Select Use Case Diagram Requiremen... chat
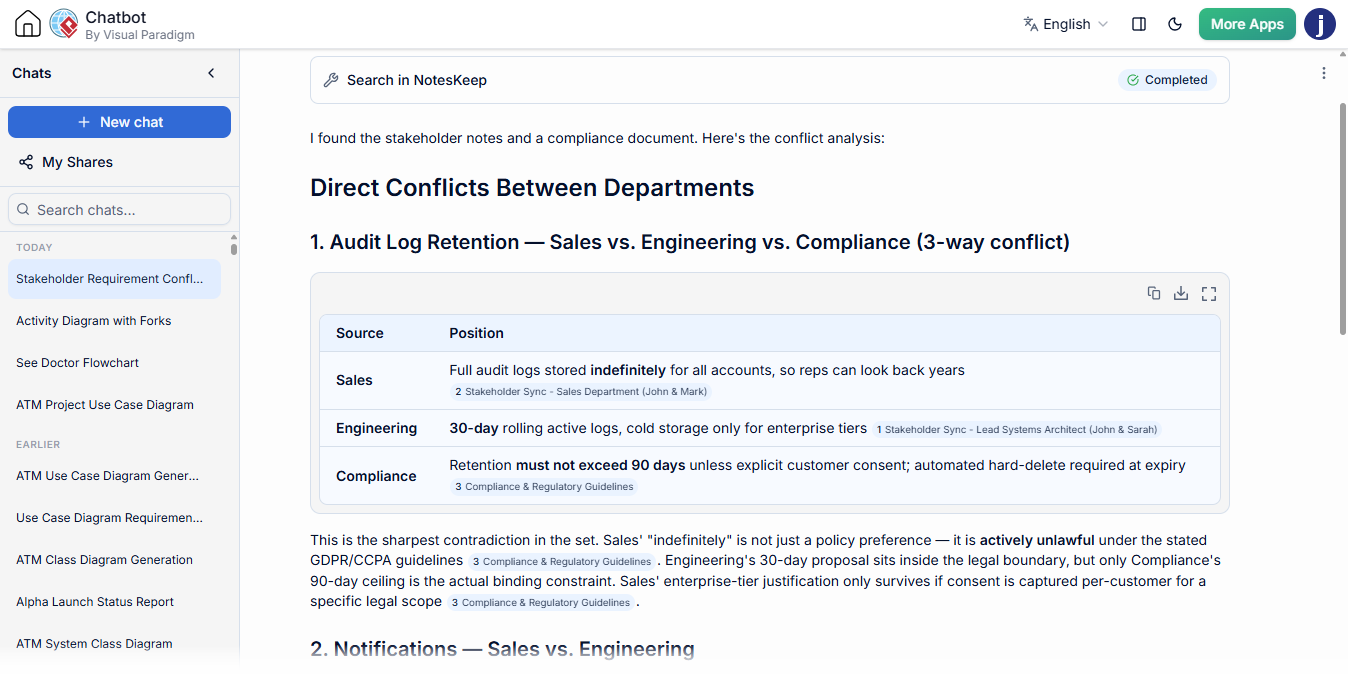The image size is (1348, 675). pos(114,518)
